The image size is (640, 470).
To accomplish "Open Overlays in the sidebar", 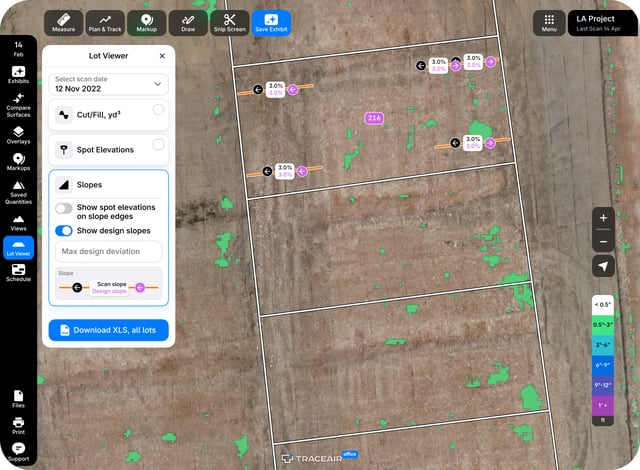I will 18,135.
